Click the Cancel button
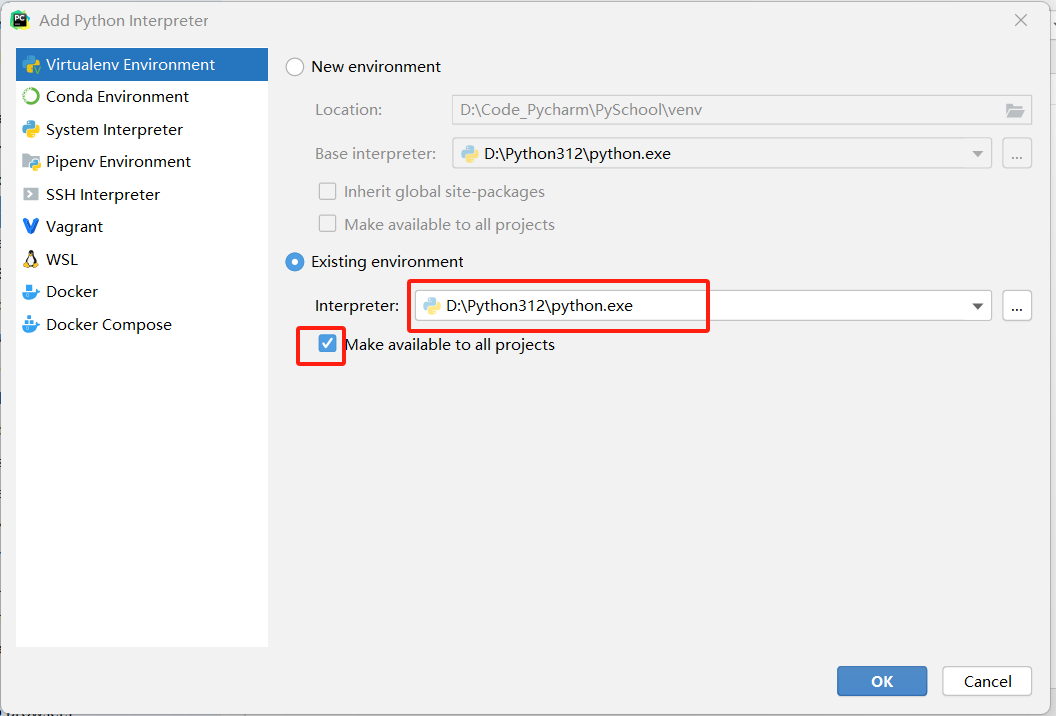The width and height of the screenshot is (1056, 716). (x=987, y=681)
